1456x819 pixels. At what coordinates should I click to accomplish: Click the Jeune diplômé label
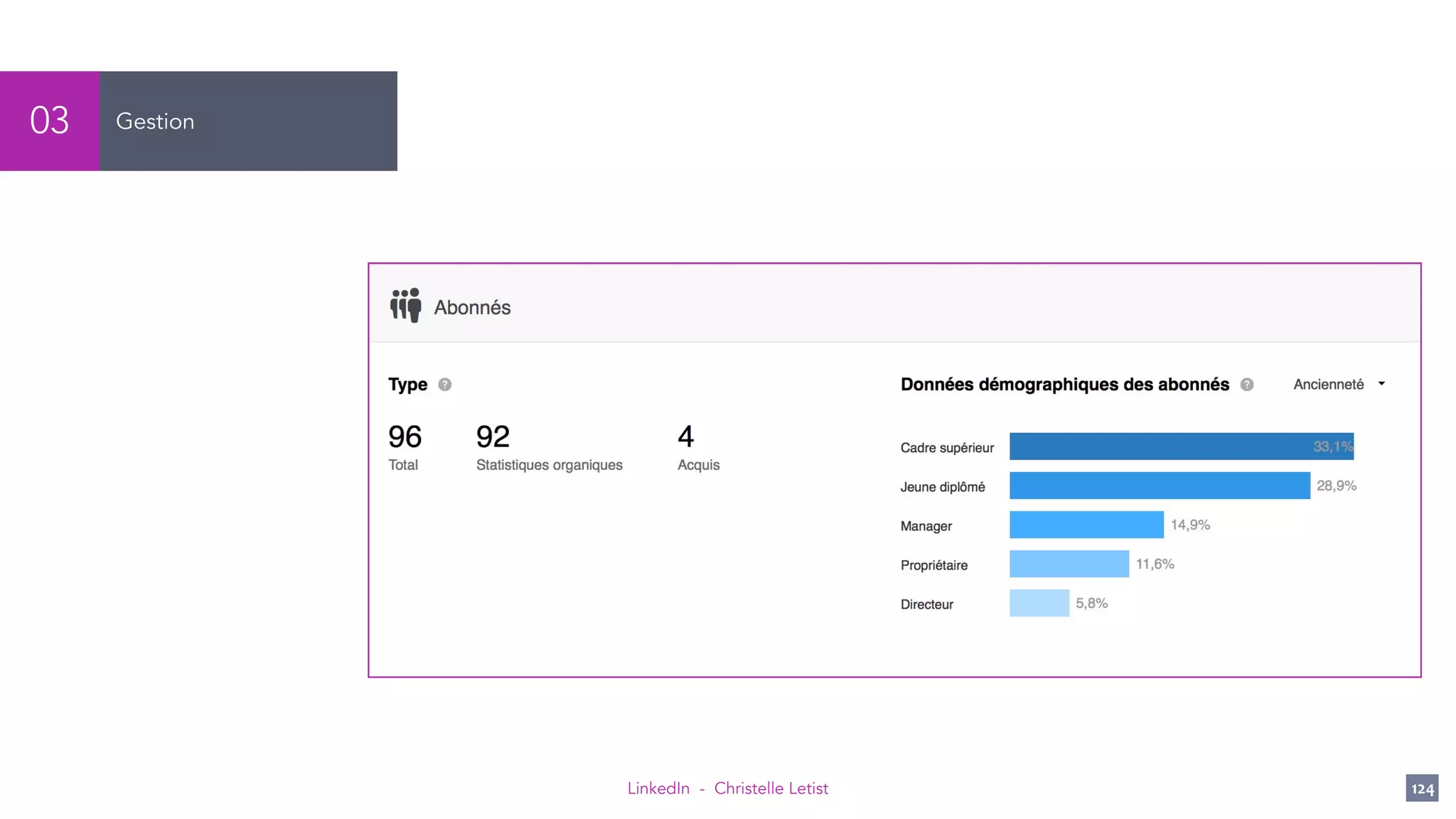pyautogui.click(x=943, y=487)
